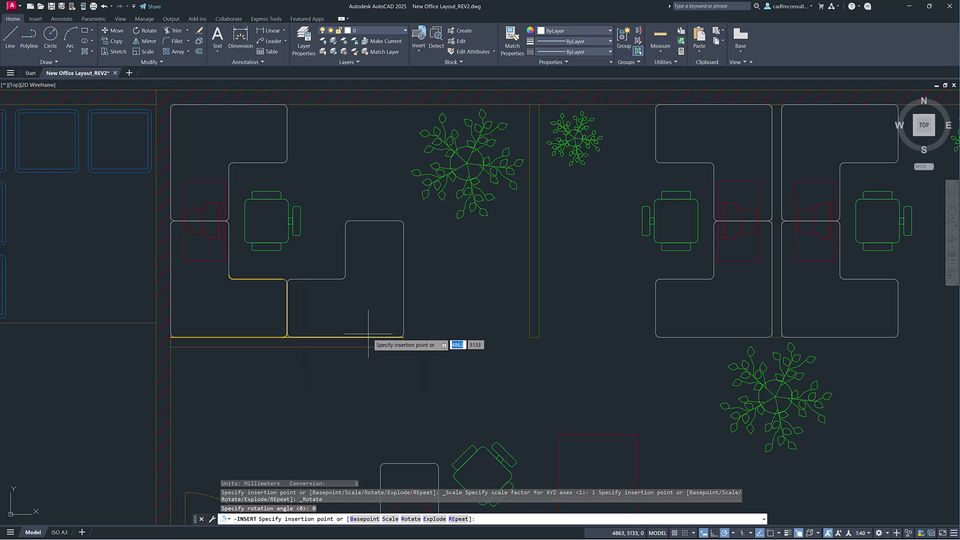Click the Share button
Screen dimensions: 960x540
150,6
